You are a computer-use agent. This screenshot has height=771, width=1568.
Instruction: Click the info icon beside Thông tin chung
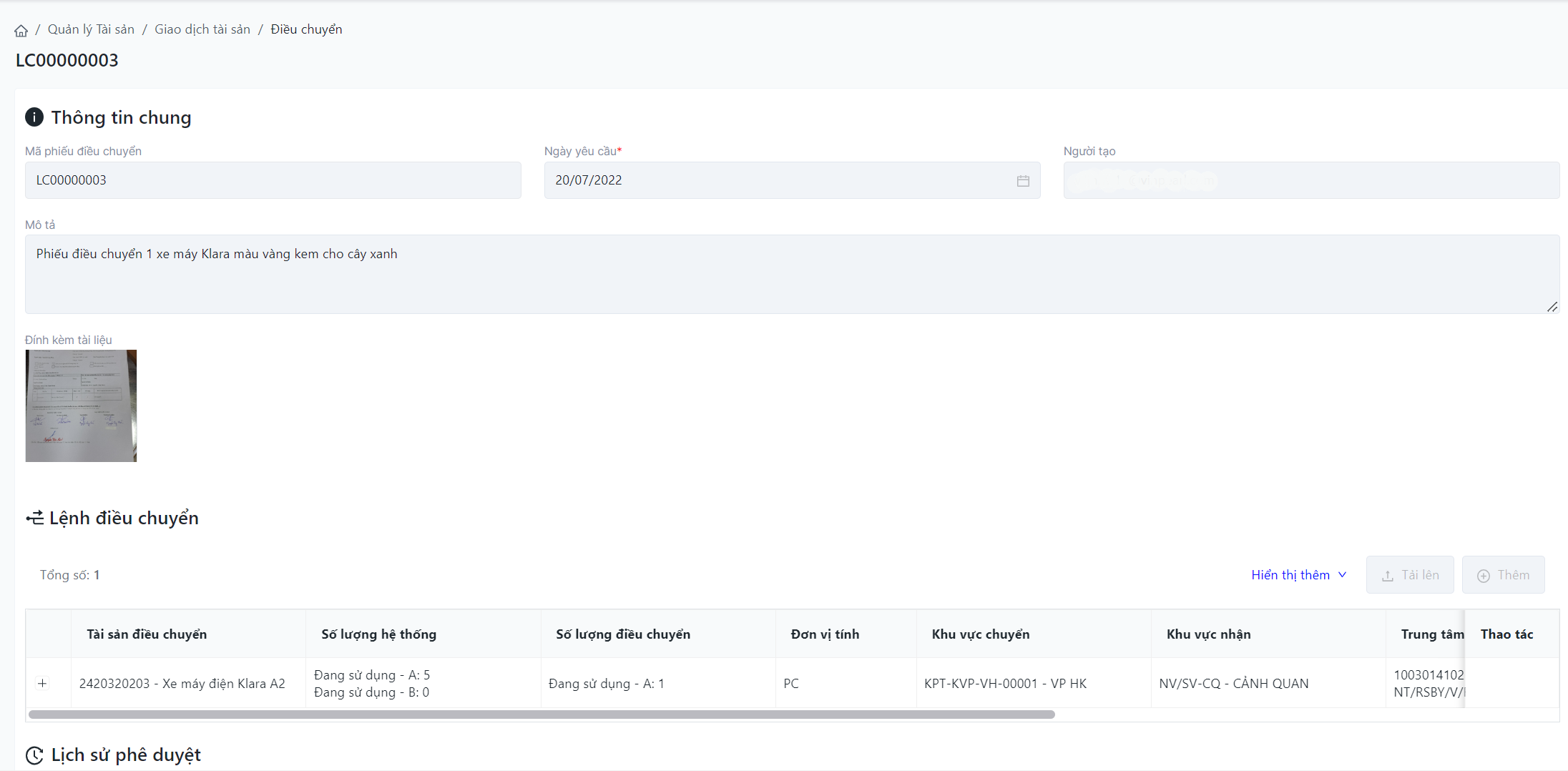pyautogui.click(x=34, y=117)
